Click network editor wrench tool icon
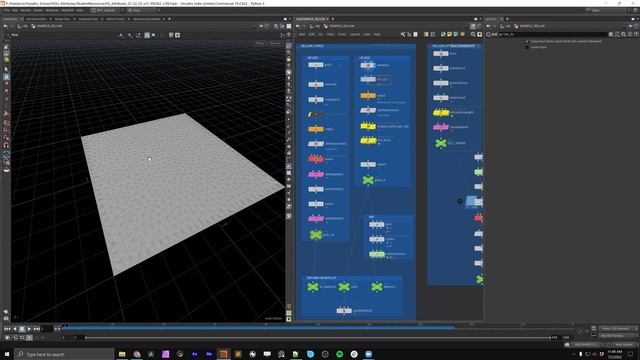 402,35
